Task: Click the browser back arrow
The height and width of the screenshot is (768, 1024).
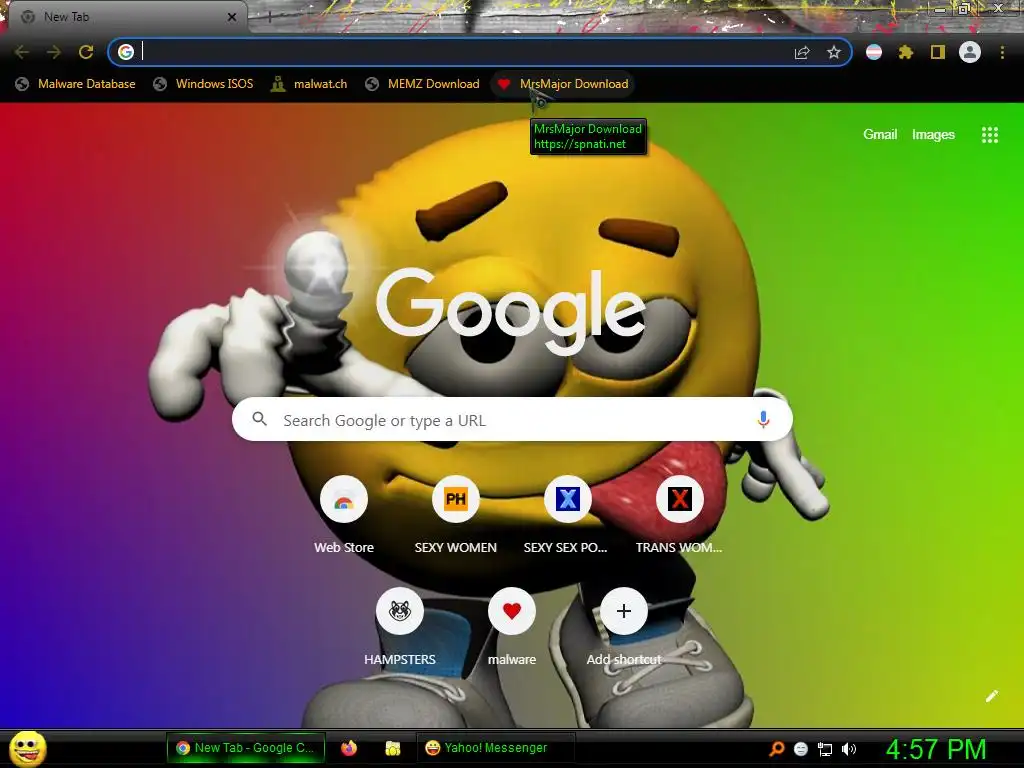Action: pos(22,52)
